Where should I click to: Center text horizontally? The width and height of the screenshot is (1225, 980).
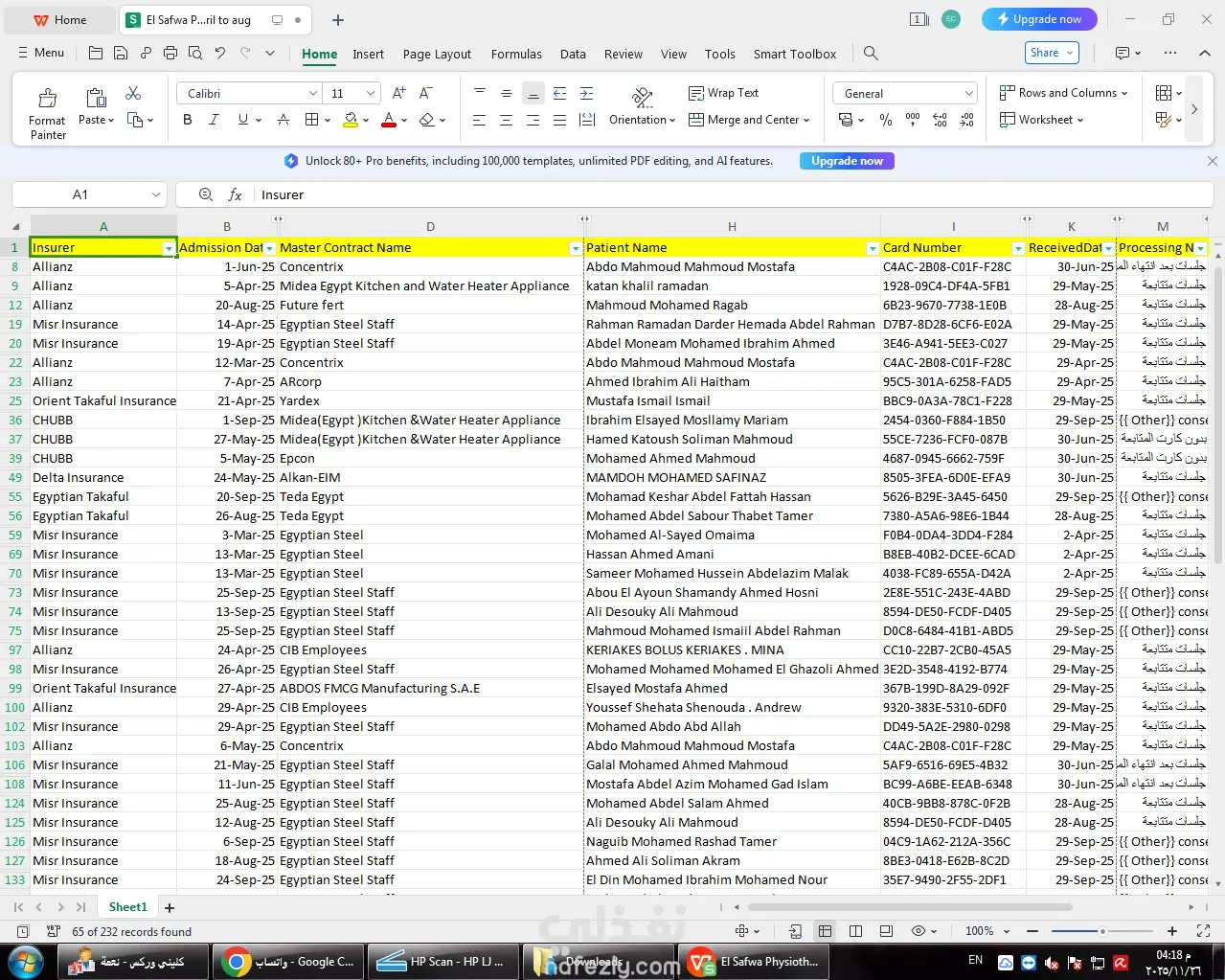point(506,120)
